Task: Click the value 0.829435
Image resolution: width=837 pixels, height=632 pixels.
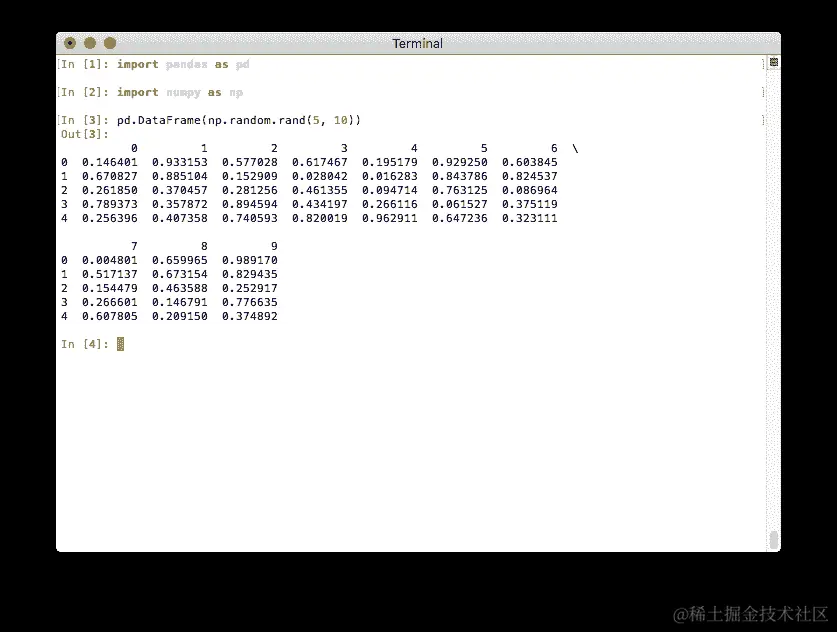Action: 249,274
